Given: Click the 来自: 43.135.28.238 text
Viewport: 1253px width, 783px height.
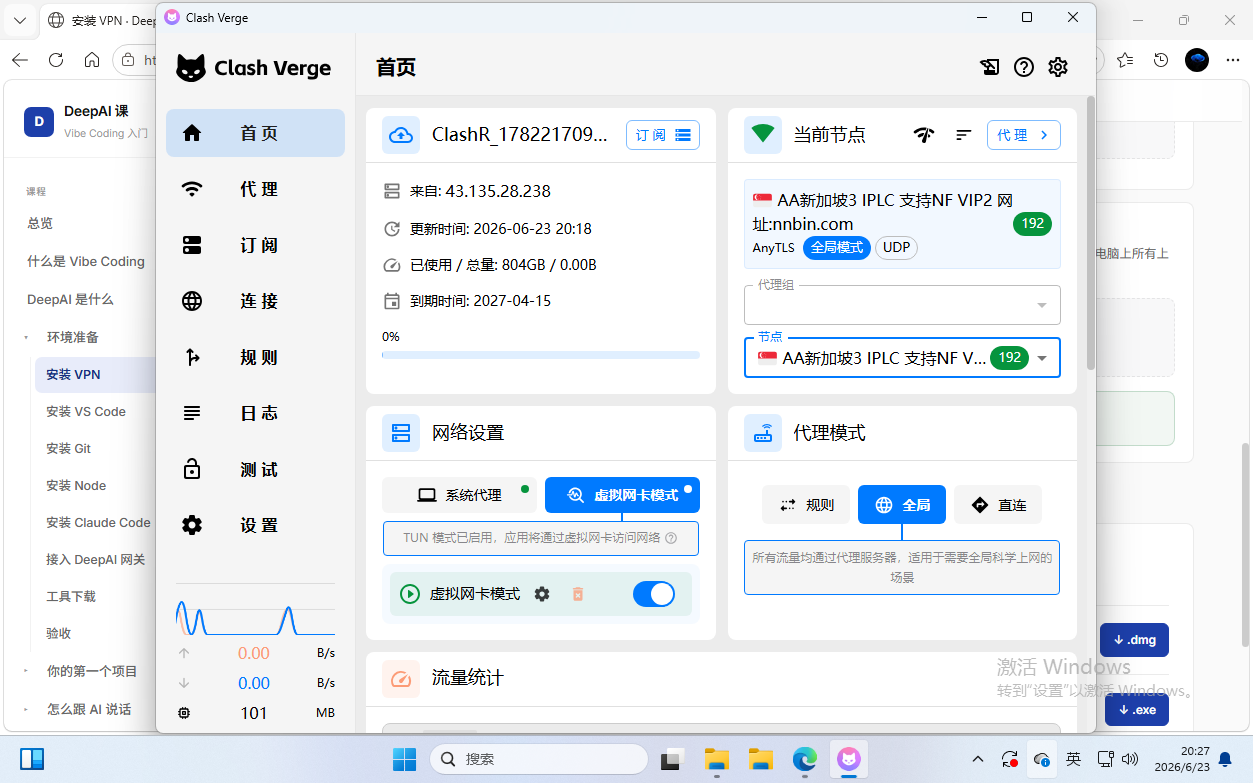Looking at the screenshot, I should [x=480, y=191].
